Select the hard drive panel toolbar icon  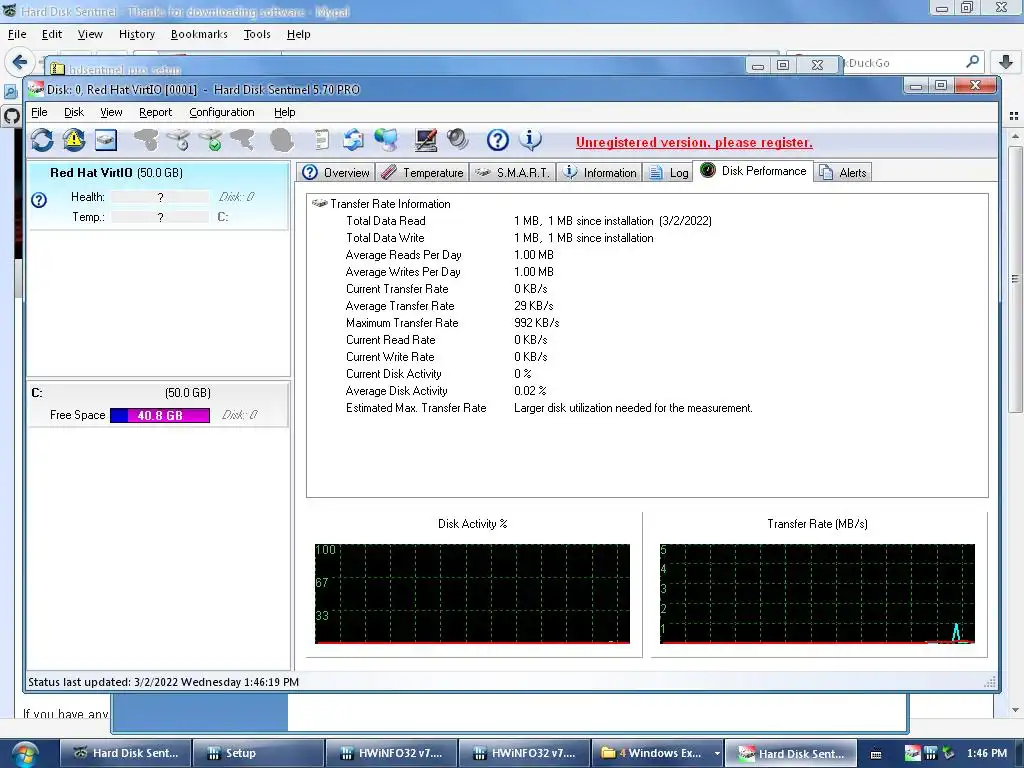click(x=106, y=140)
